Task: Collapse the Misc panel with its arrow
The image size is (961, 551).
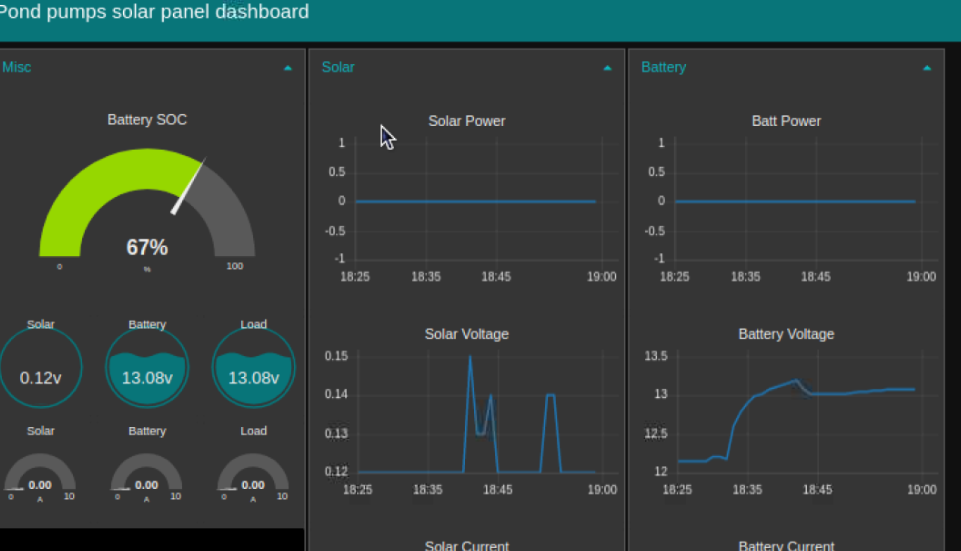Action: (288, 68)
